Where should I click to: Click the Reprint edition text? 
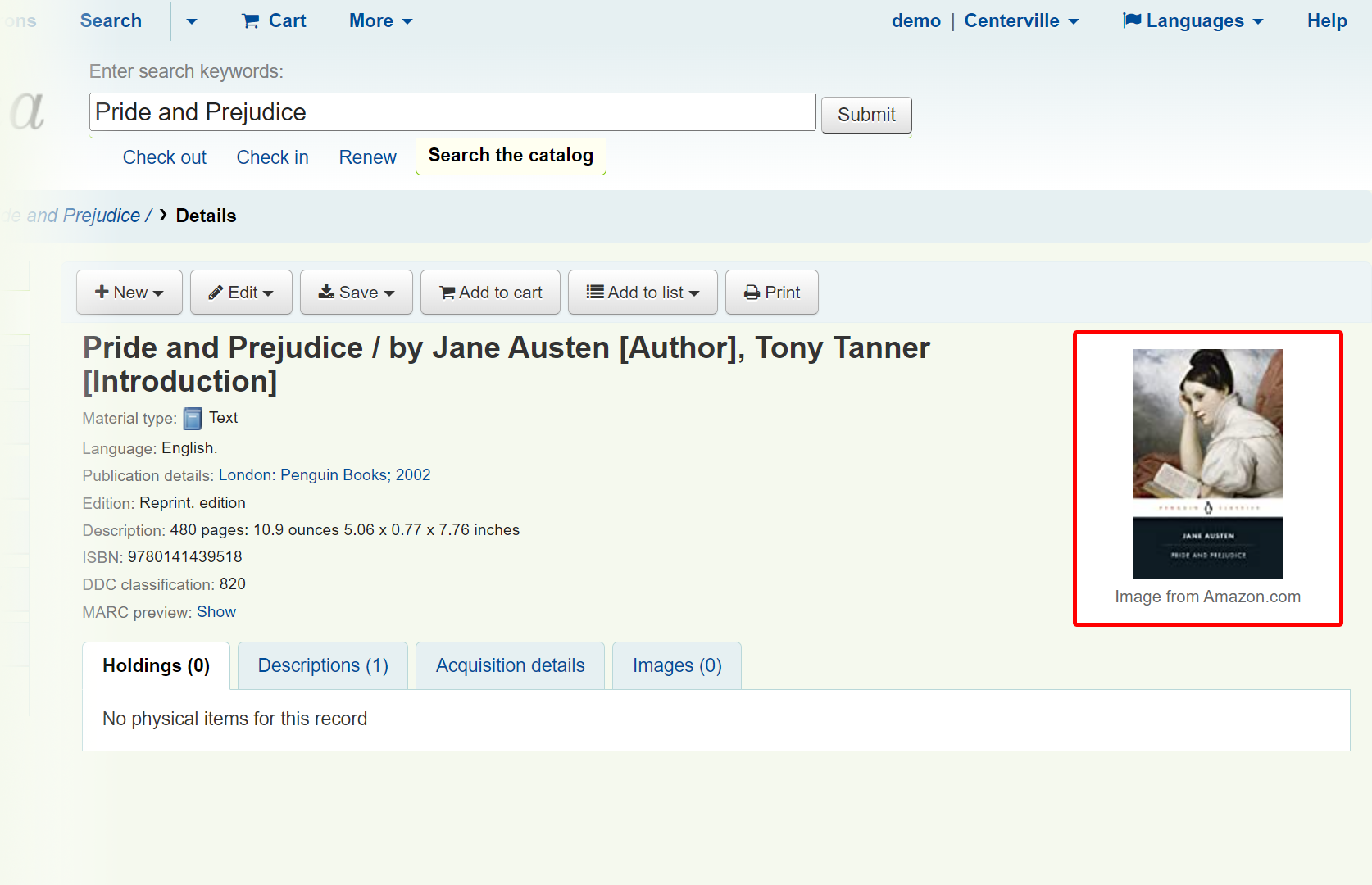click(x=193, y=503)
